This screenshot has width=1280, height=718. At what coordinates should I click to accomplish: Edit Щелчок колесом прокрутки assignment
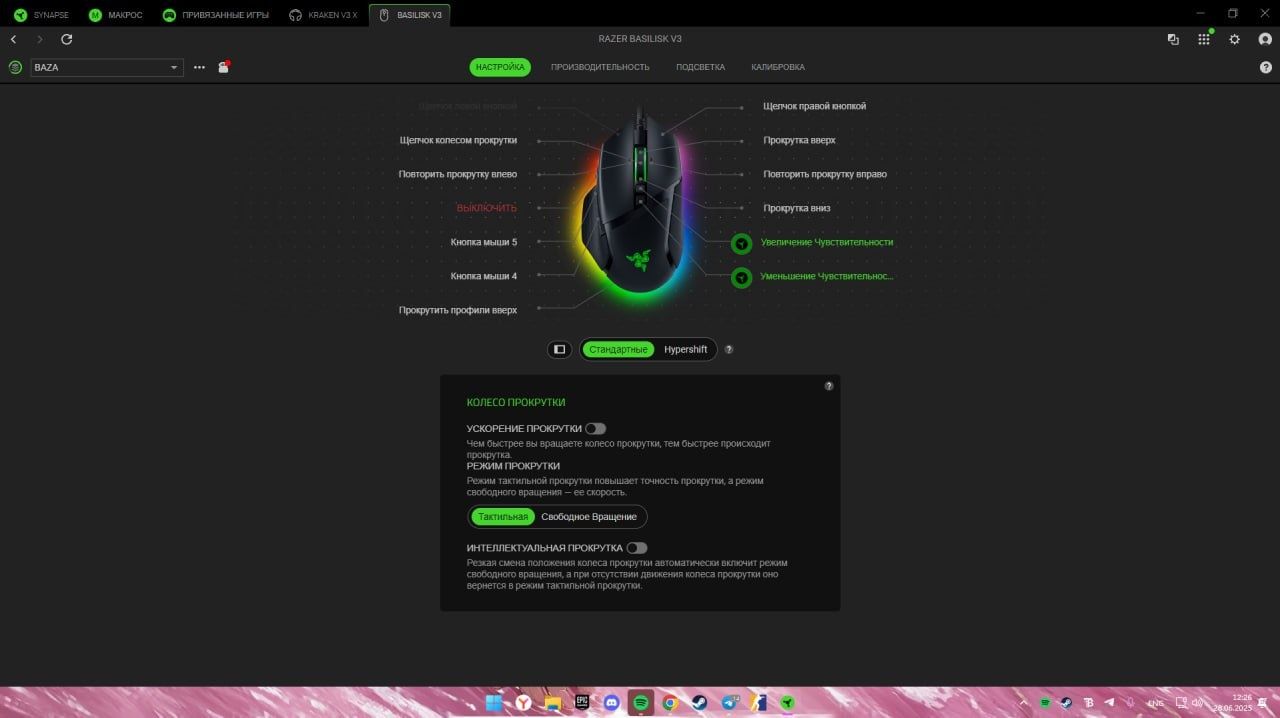pyautogui.click(x=458, y=141)
